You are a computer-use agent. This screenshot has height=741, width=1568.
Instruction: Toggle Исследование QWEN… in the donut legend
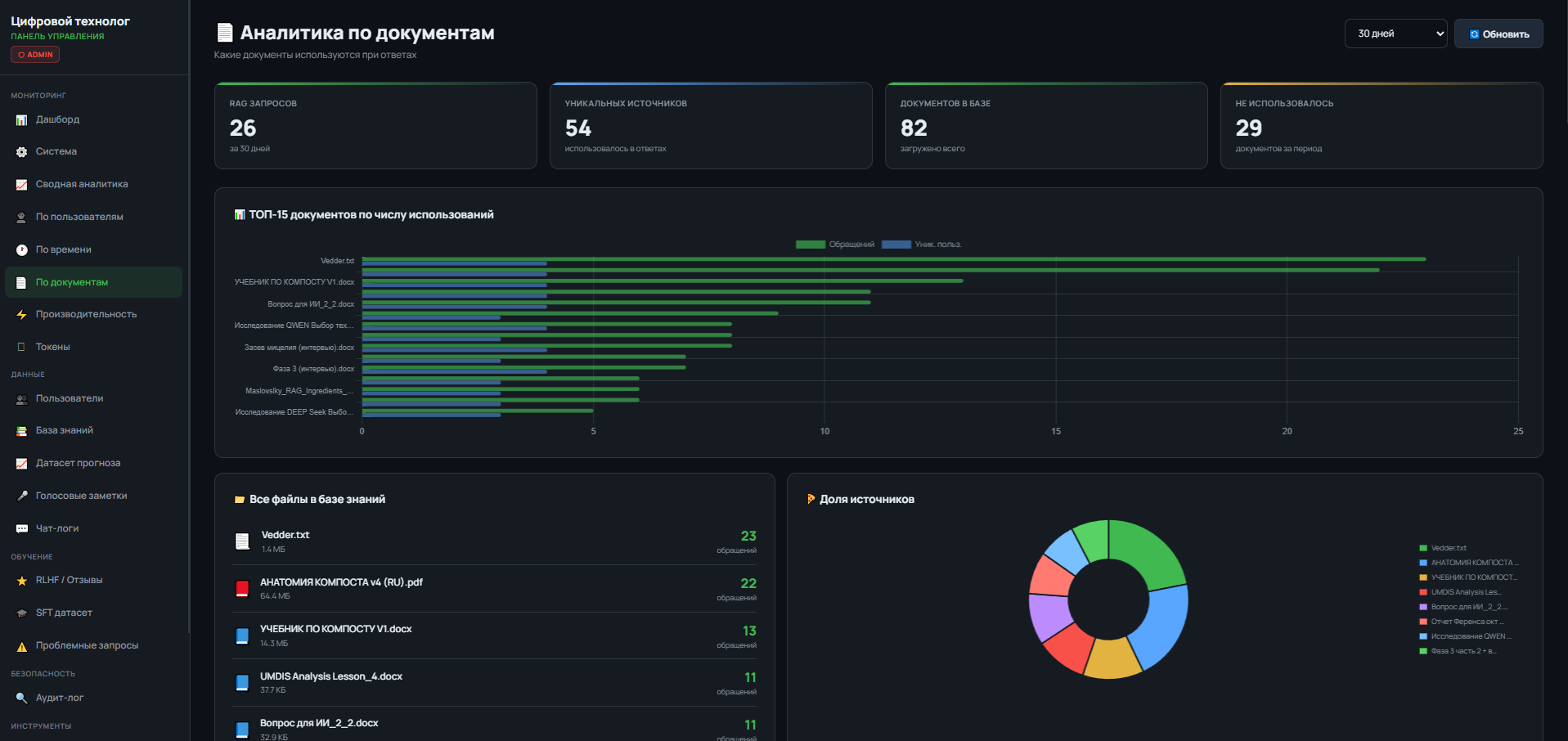pyautogui.click(x=1466, y=636)
